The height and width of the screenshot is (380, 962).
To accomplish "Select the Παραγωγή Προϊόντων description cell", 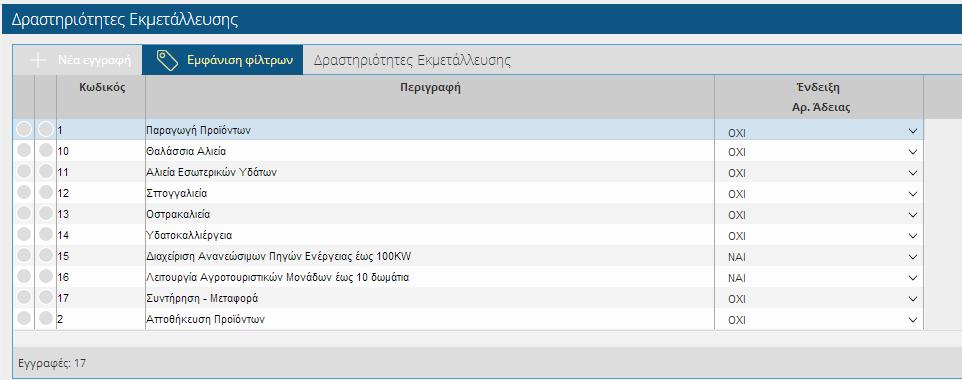I will pyautogui.click(x=430, y=130).
